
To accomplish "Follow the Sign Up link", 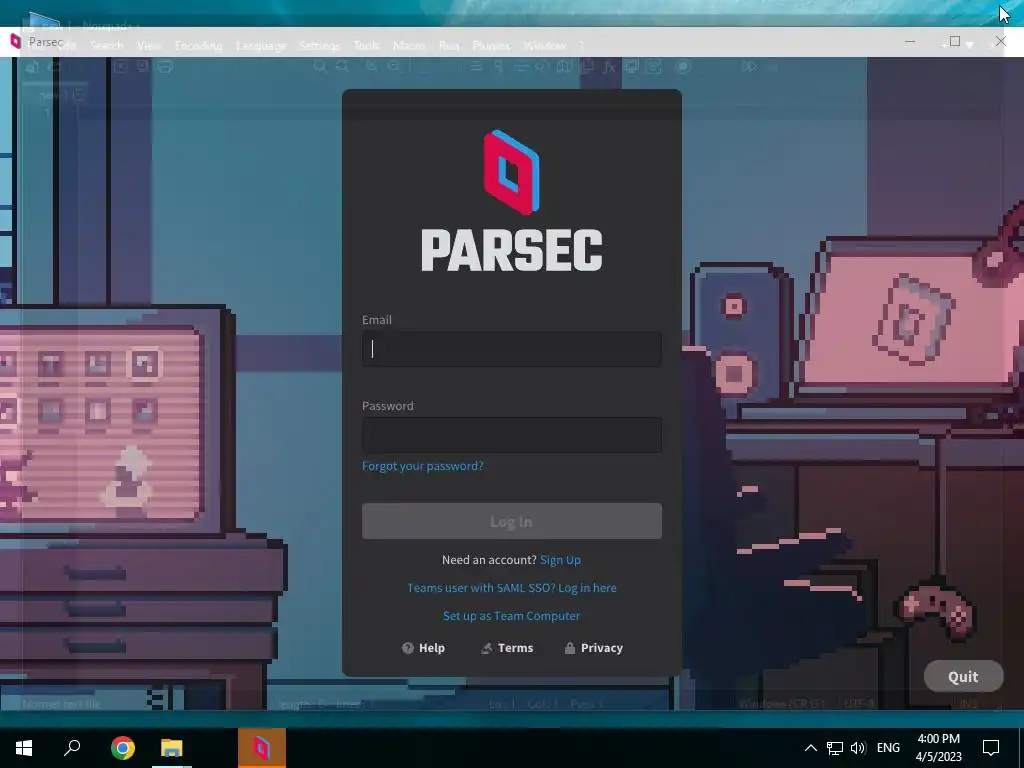I will click(560, 560).
